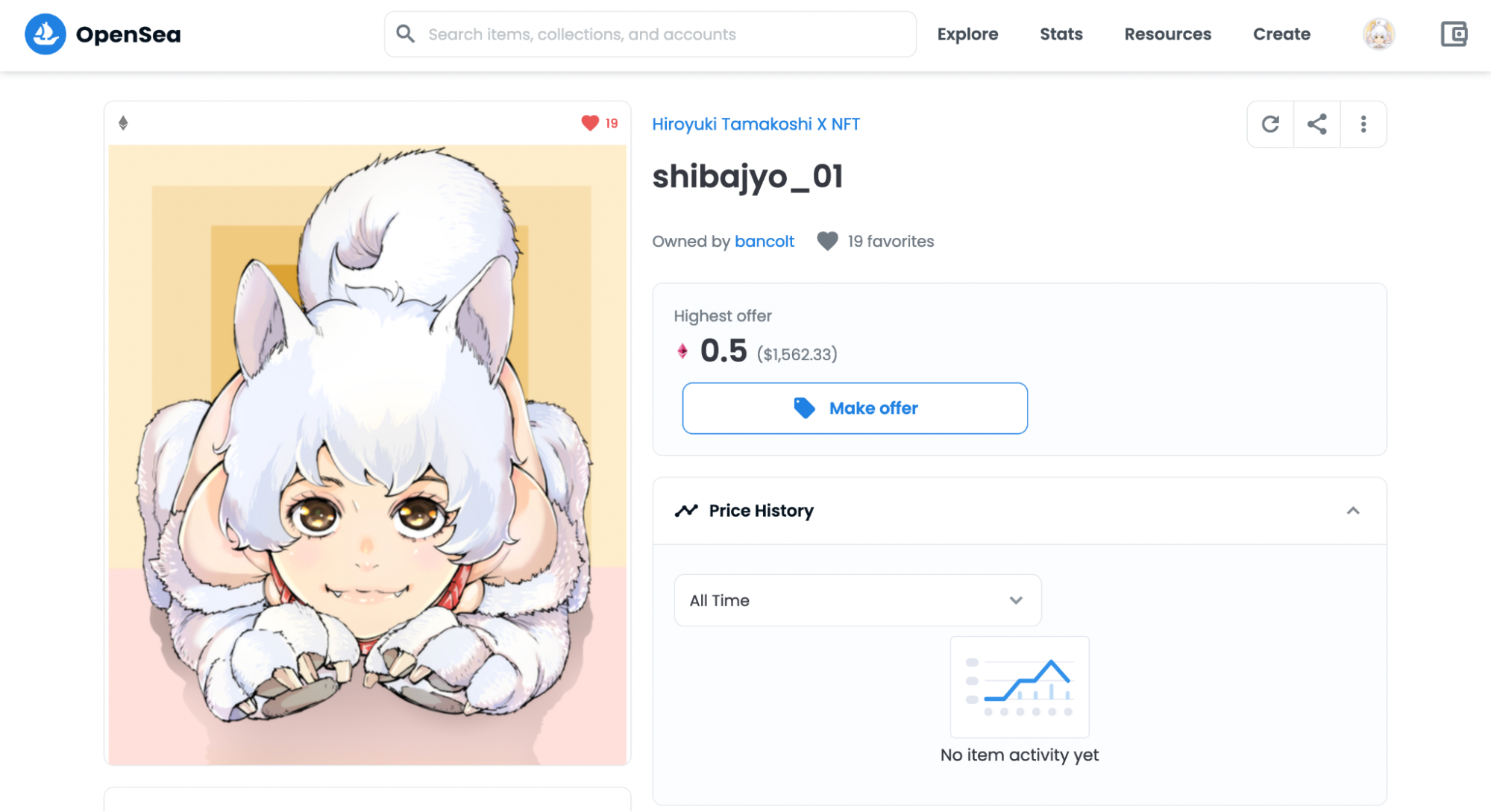
Task: Open your profile avatar picture
Action: (x=1378, y=34)
